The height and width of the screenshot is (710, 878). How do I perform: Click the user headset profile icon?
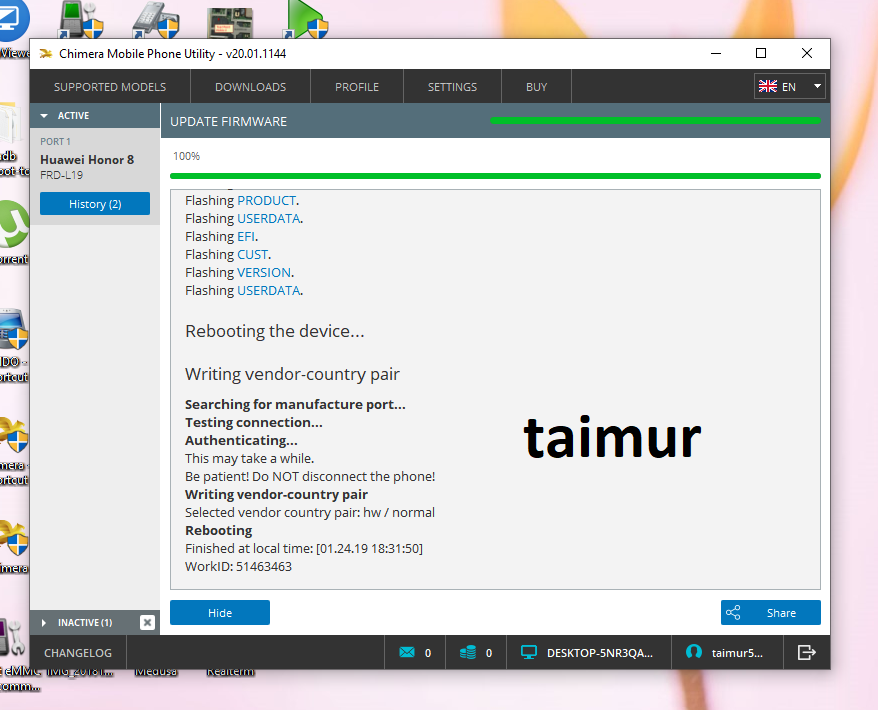pos(693,652)
